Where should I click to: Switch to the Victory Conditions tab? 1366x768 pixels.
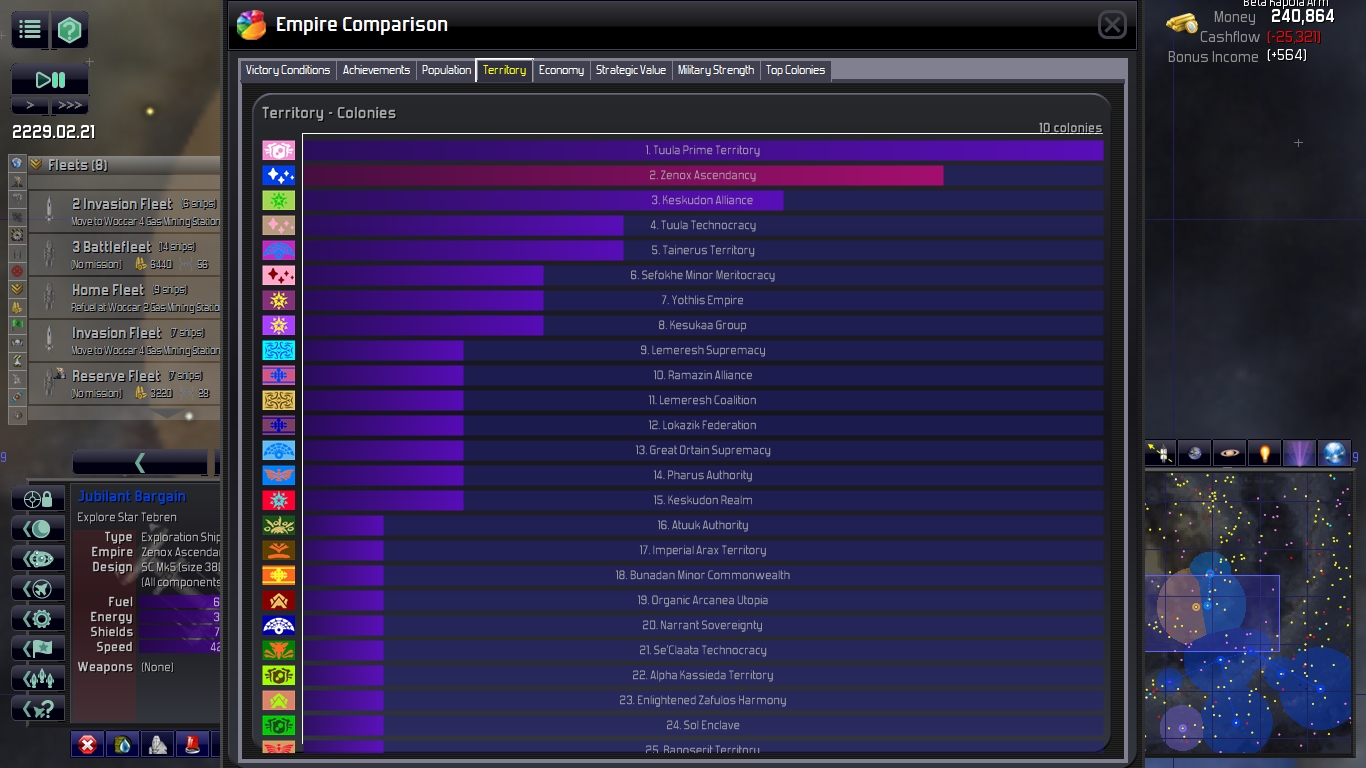pyautogui.click(x=288, y=70)
